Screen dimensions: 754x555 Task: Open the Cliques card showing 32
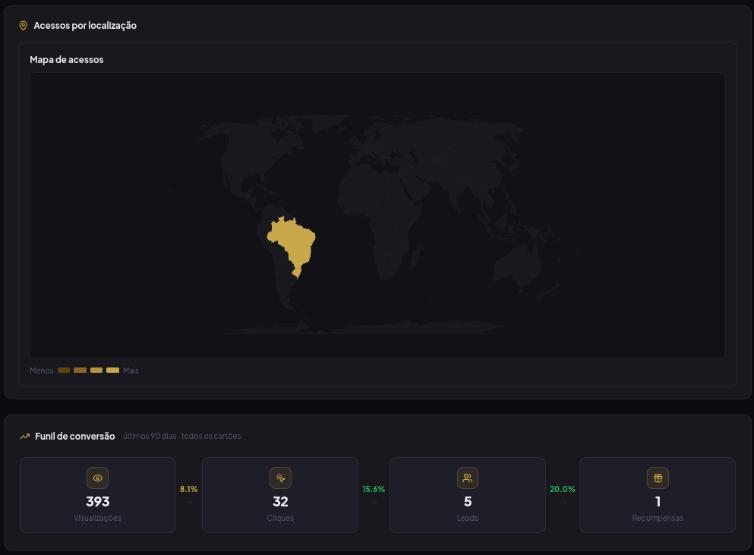280,495
